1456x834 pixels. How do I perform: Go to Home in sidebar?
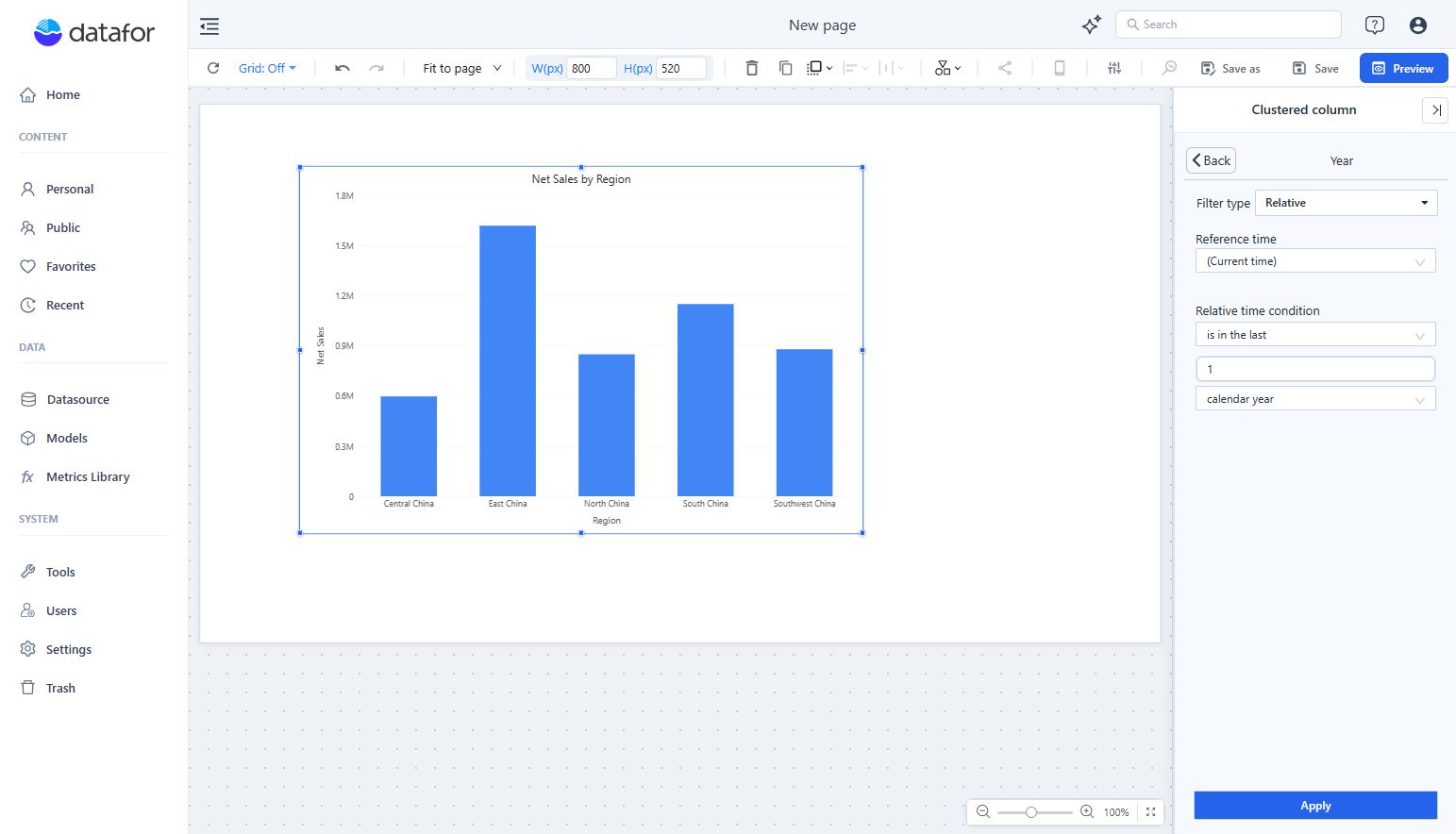coord(51,94)
